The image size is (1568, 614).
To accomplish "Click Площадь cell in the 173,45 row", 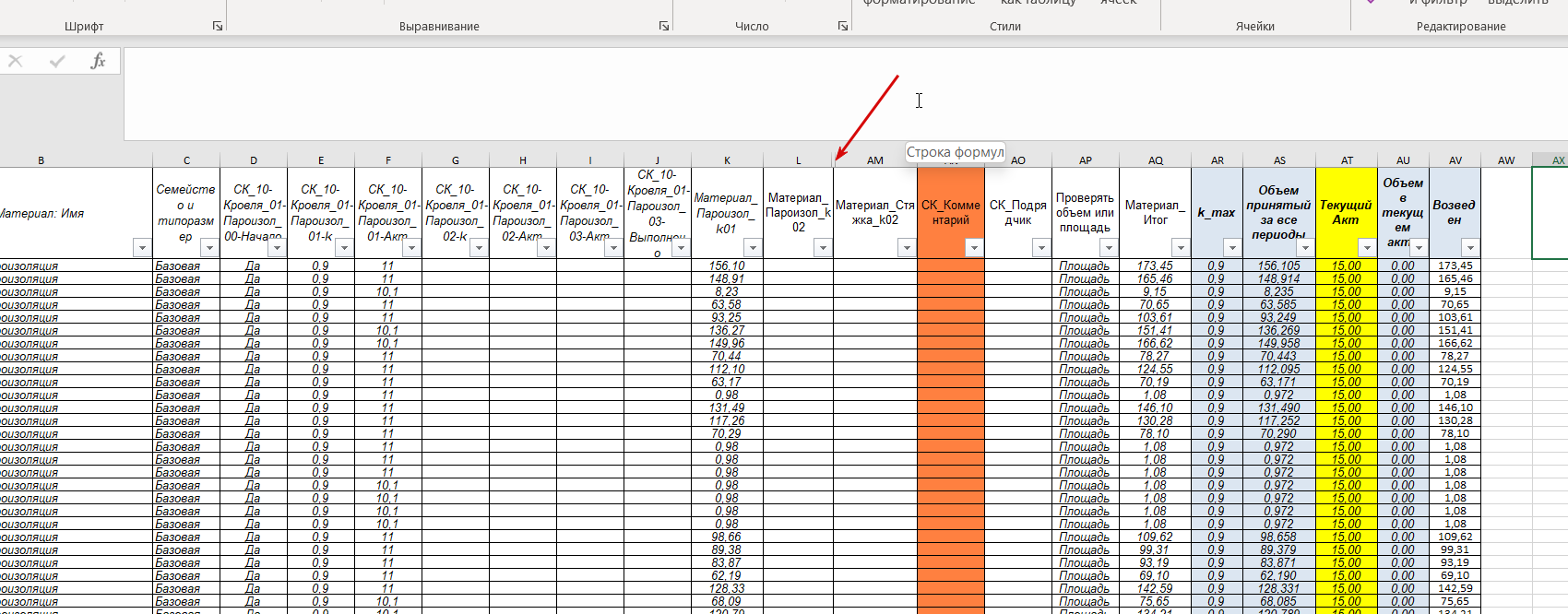I will 1086,266.
